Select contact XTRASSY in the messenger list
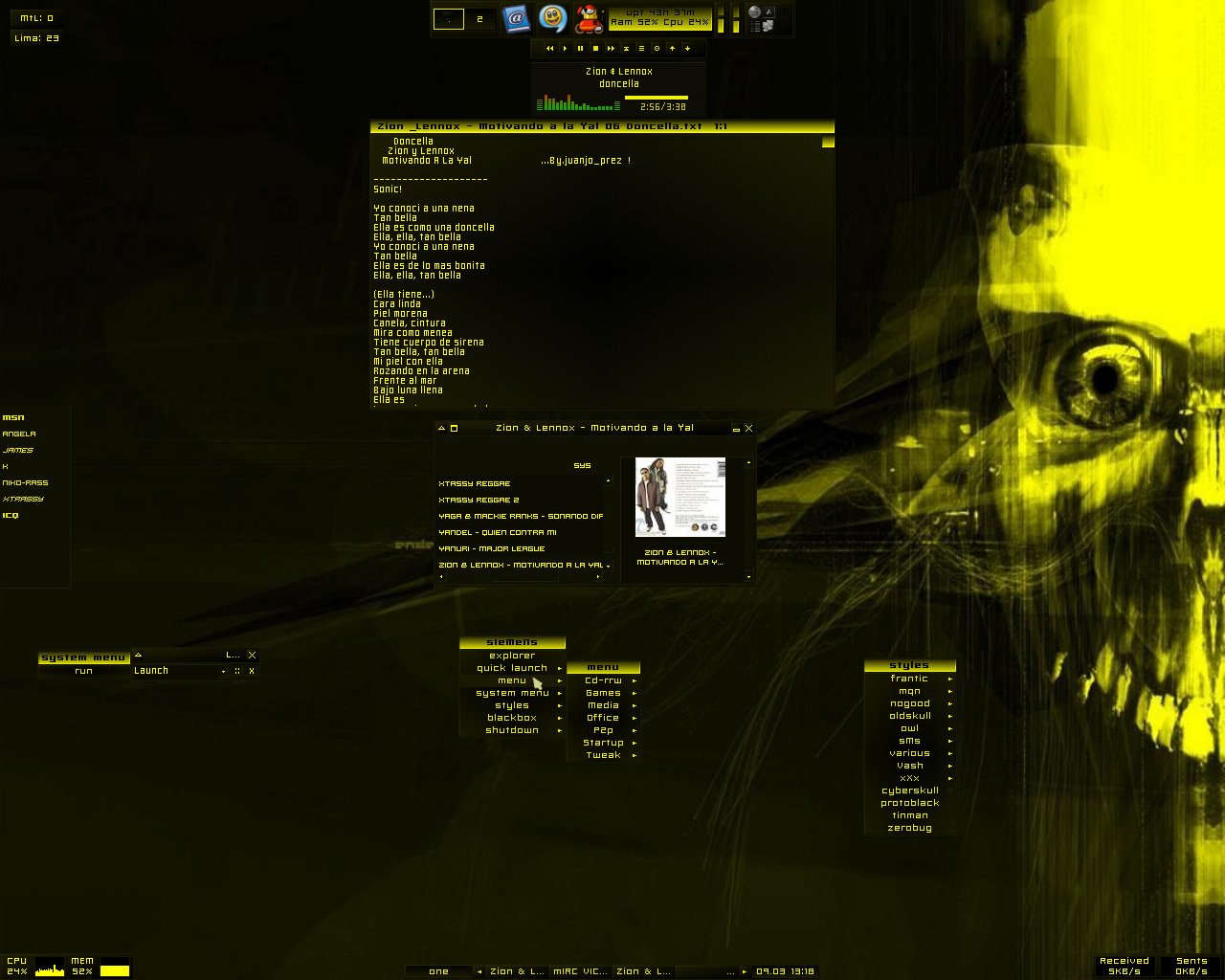Screen dimensions: 1225x980 point(23,499)
